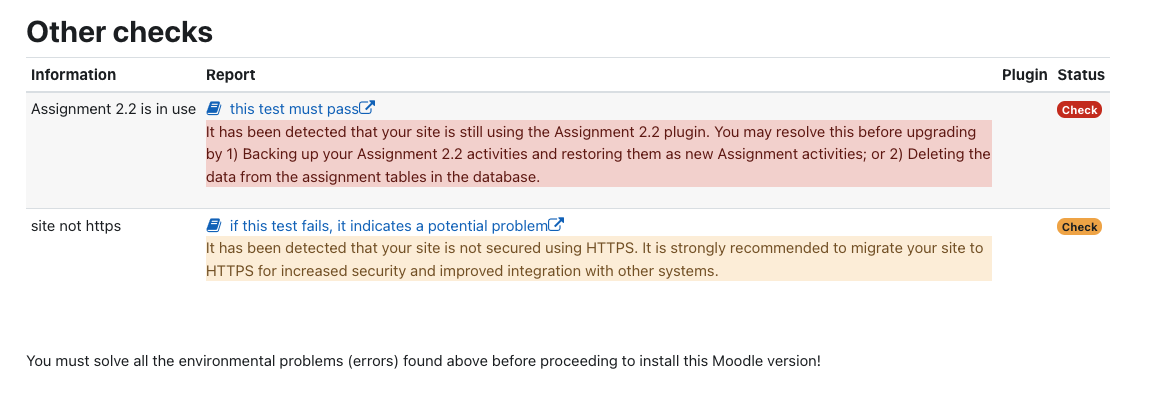Click the orange HTTPS warning message

pos(599,259)
